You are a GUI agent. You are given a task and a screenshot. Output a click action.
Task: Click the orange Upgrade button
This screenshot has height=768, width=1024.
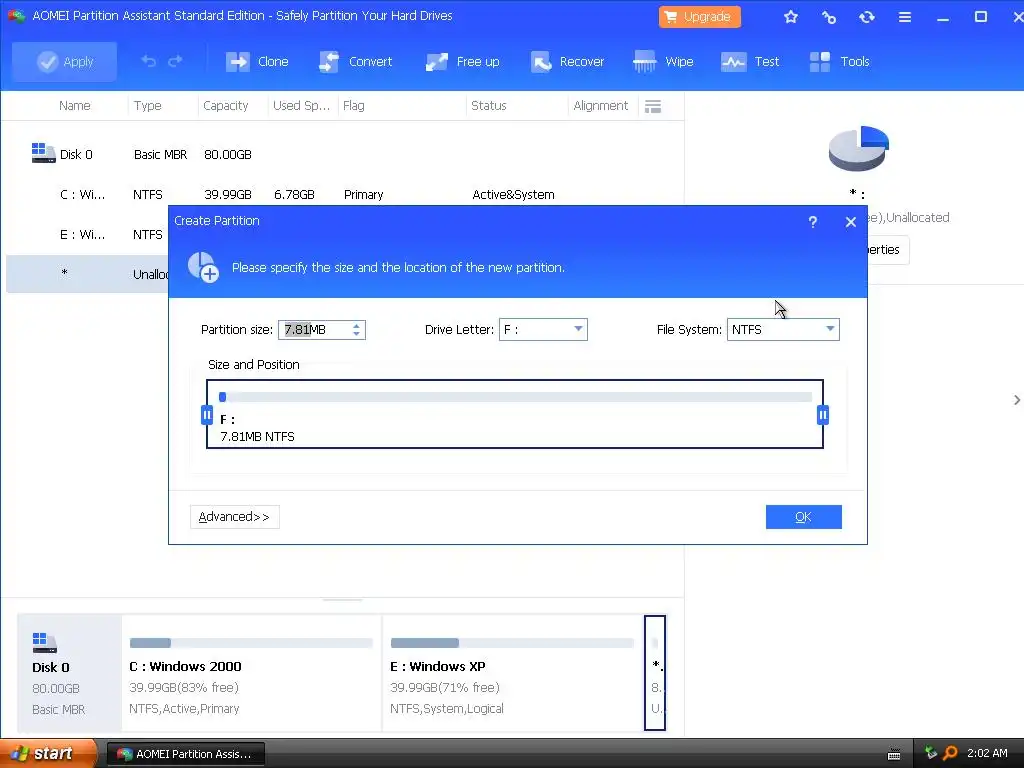pyautogui.click(x=699, y=17)
